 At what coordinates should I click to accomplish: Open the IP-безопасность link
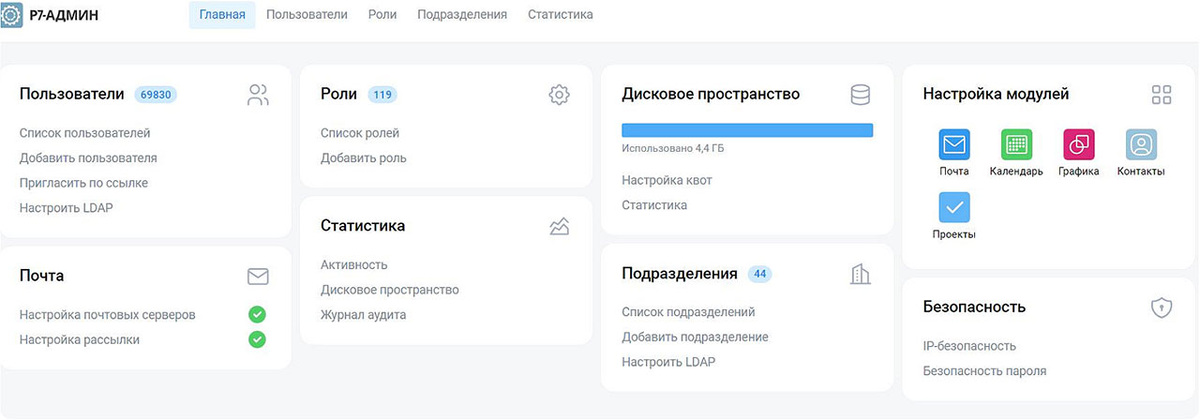click(x=969, y=346)
